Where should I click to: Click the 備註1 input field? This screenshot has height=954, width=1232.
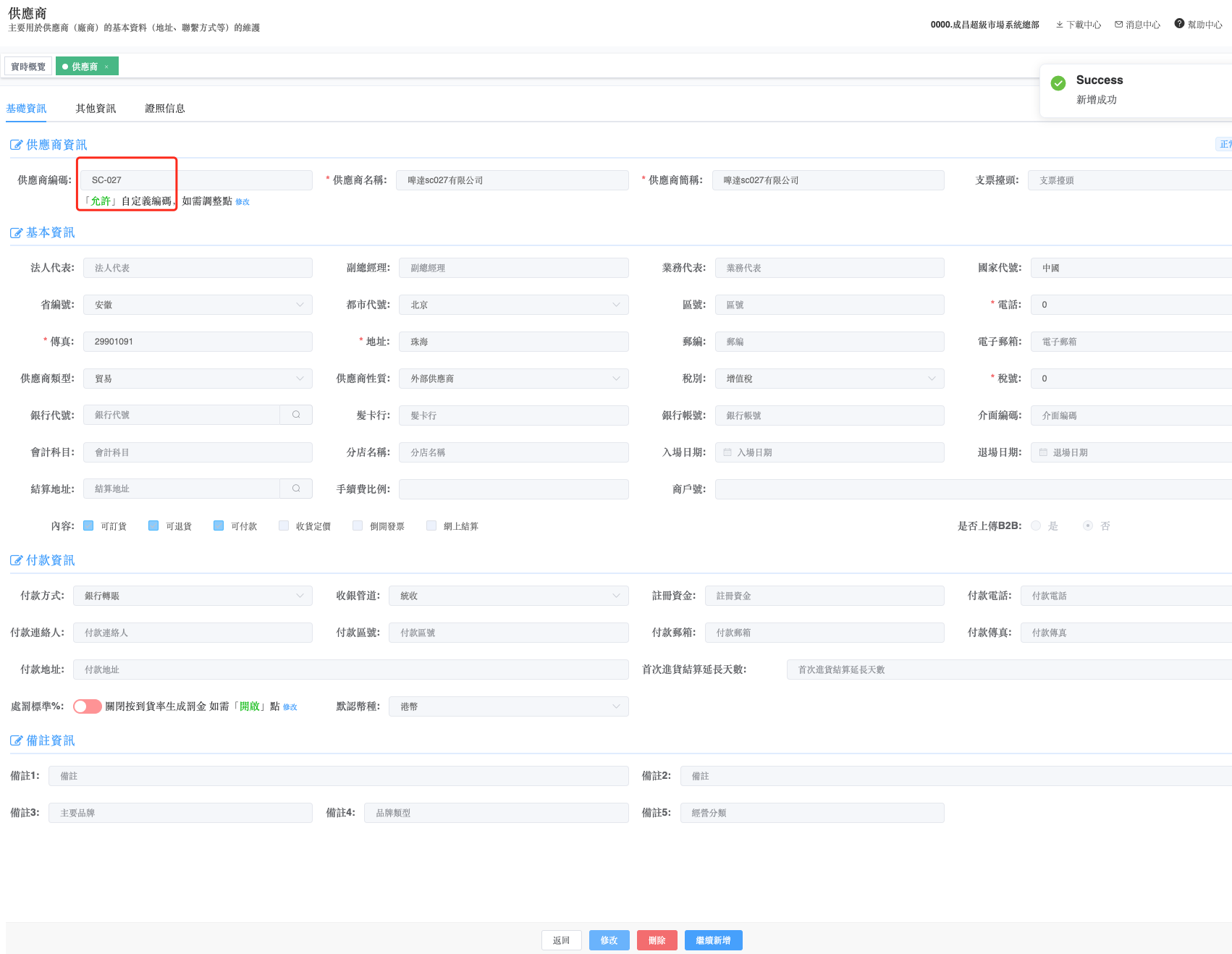339,776
